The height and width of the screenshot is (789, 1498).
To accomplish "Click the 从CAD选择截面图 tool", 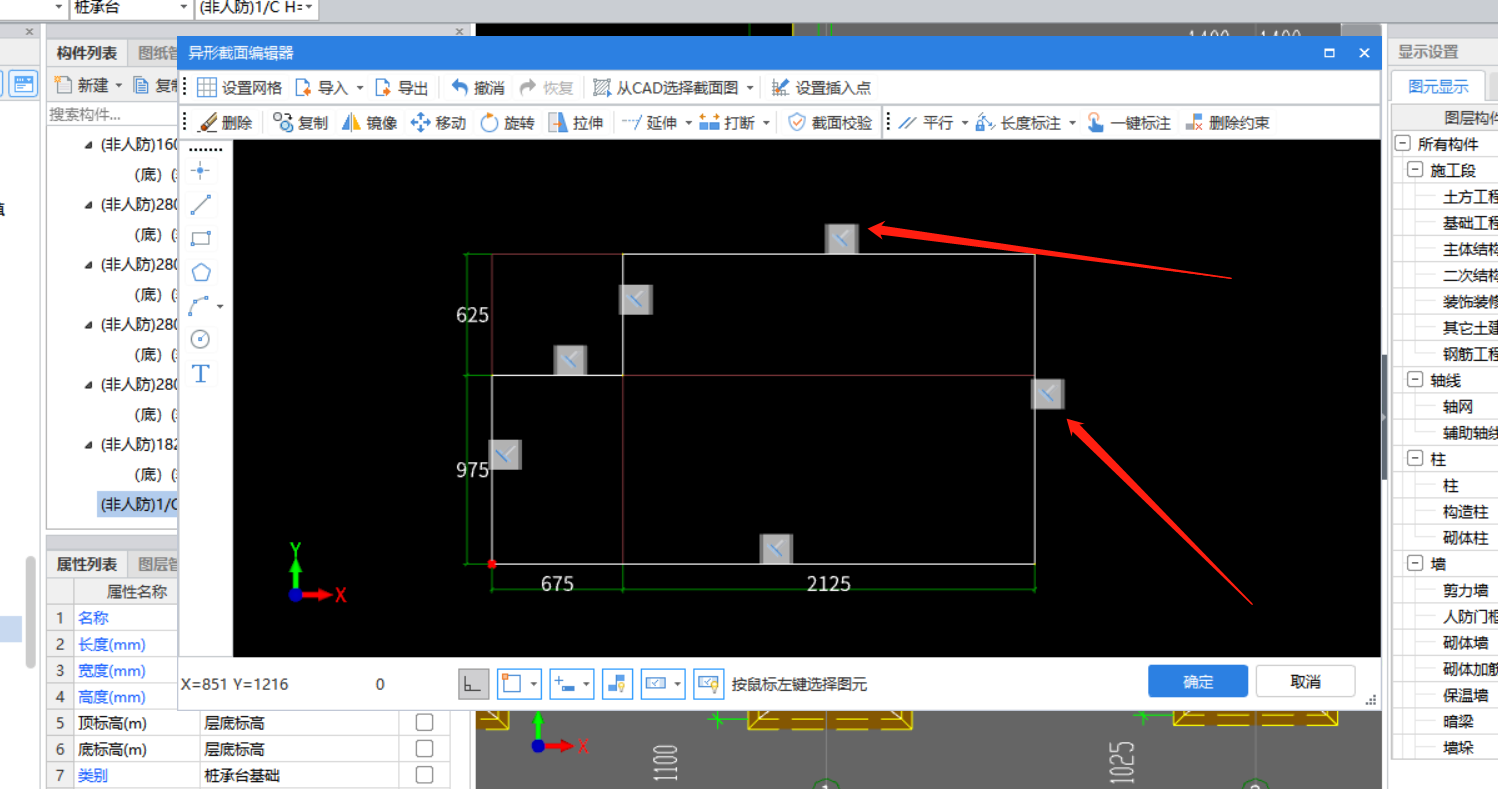I will tap(668, 88).
